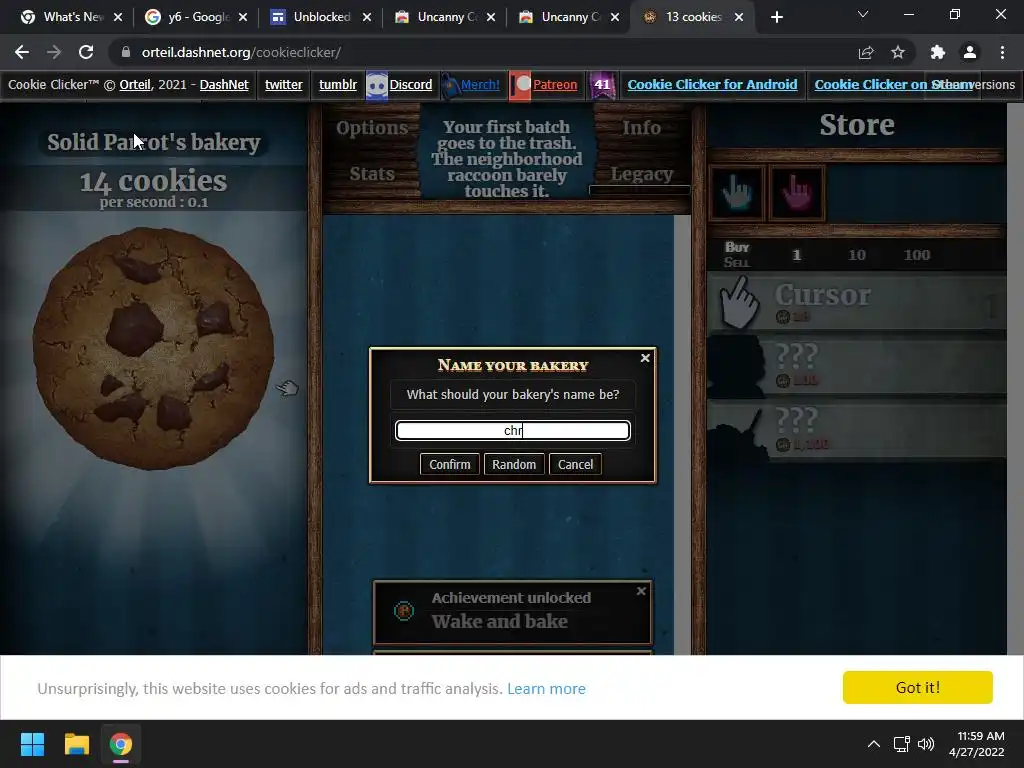
Task: Buy the blue cursor upgrade in Store
Action: [737, 192]
